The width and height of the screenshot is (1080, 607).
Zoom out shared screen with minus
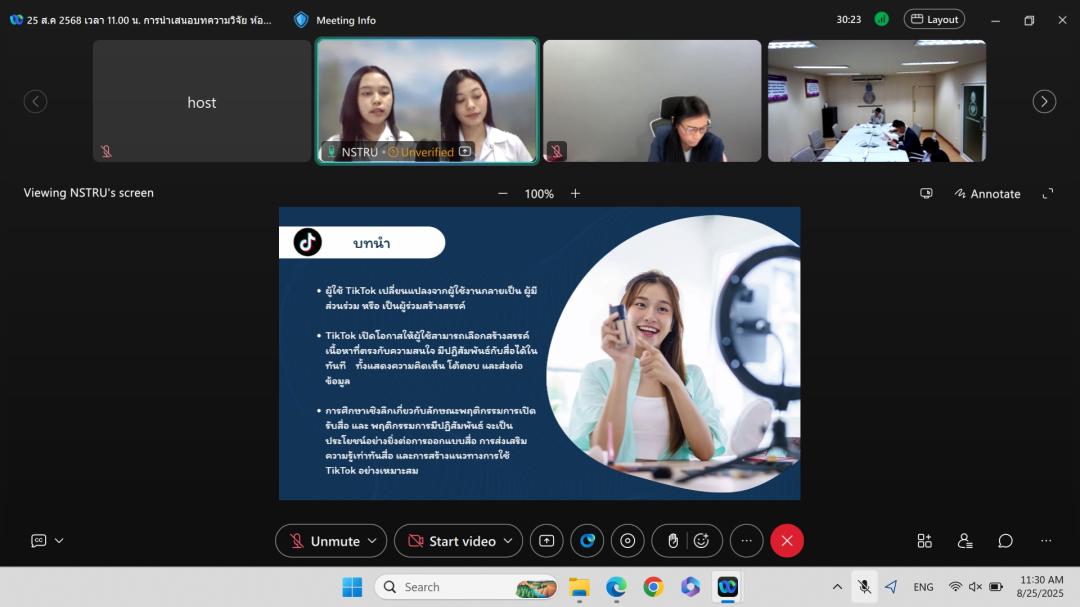point(503,194)
